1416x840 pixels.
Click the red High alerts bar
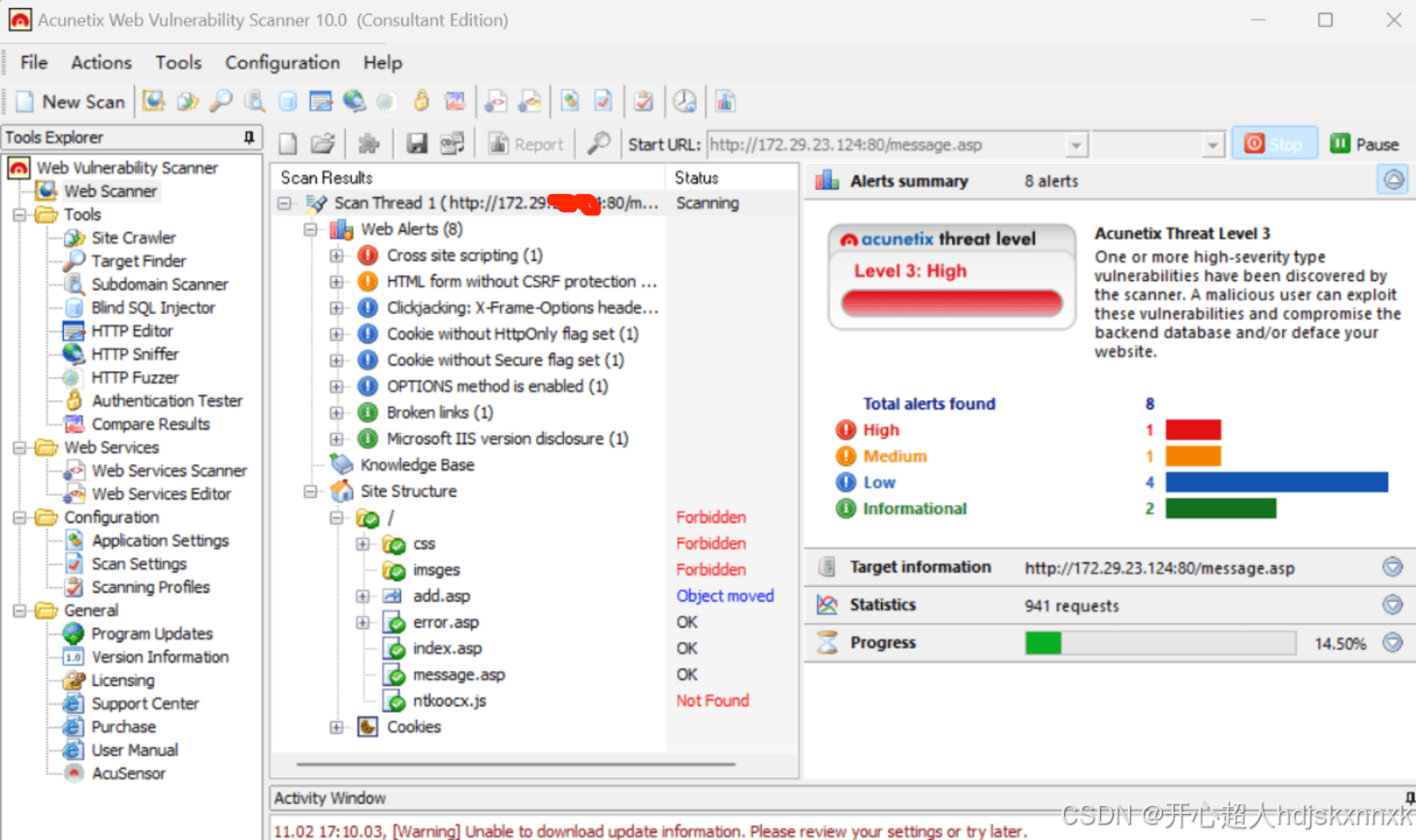[1193, 430]
